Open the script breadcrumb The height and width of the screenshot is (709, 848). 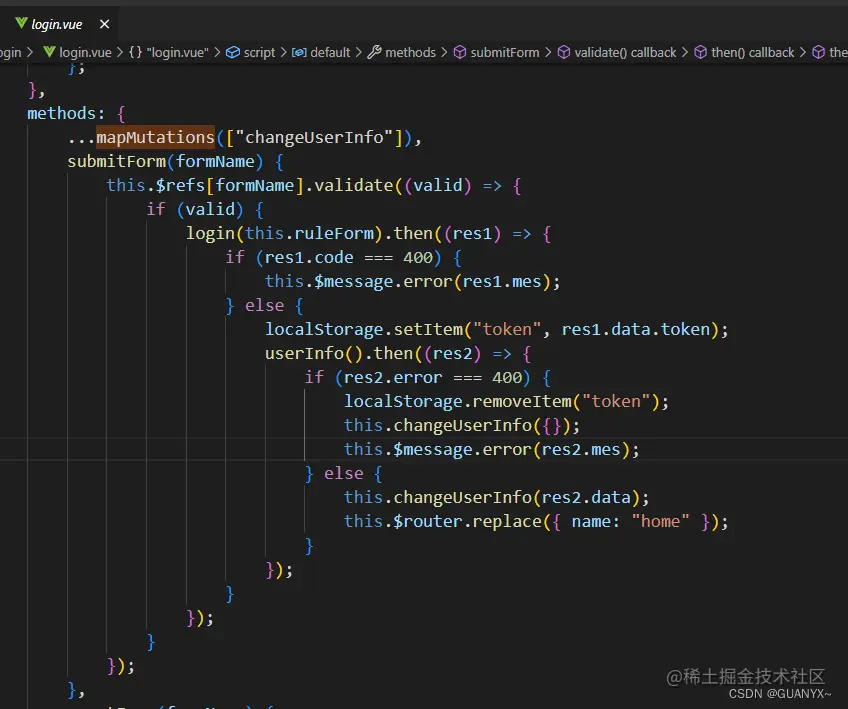tap(259, 52)
